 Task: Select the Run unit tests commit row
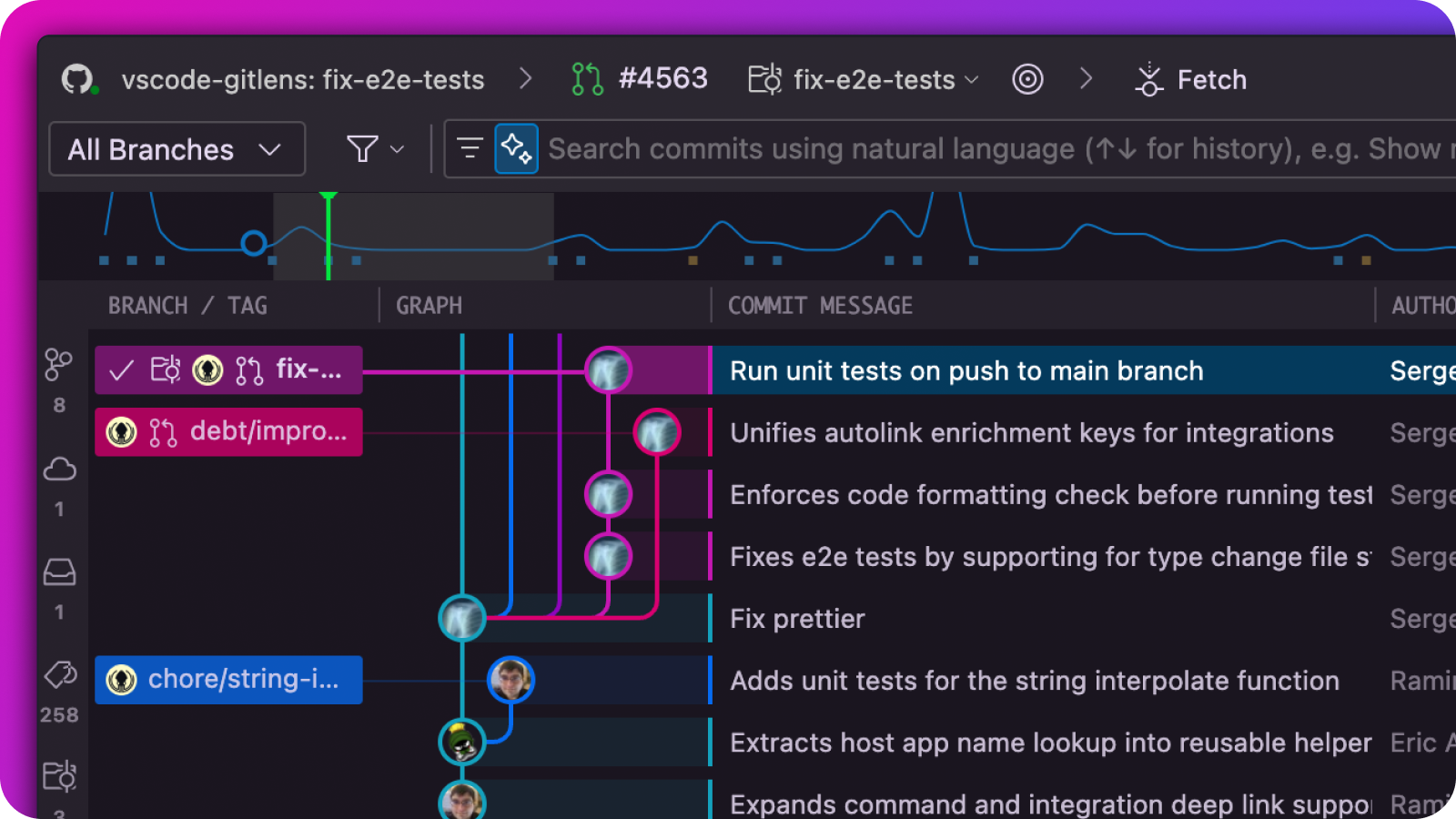pos(965,370)
